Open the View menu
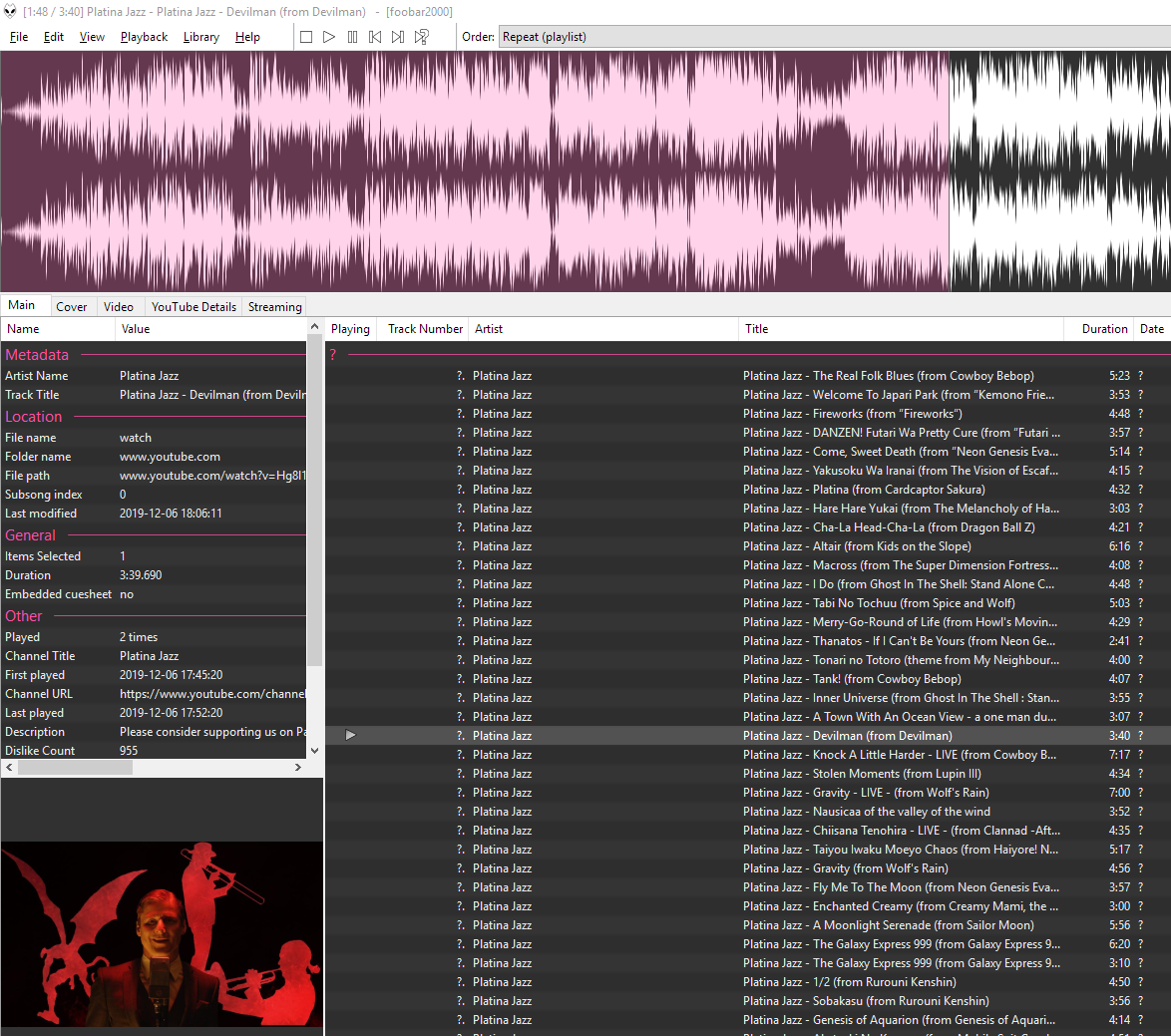This screenshot has width=1171, height=1036. point(92,37)
